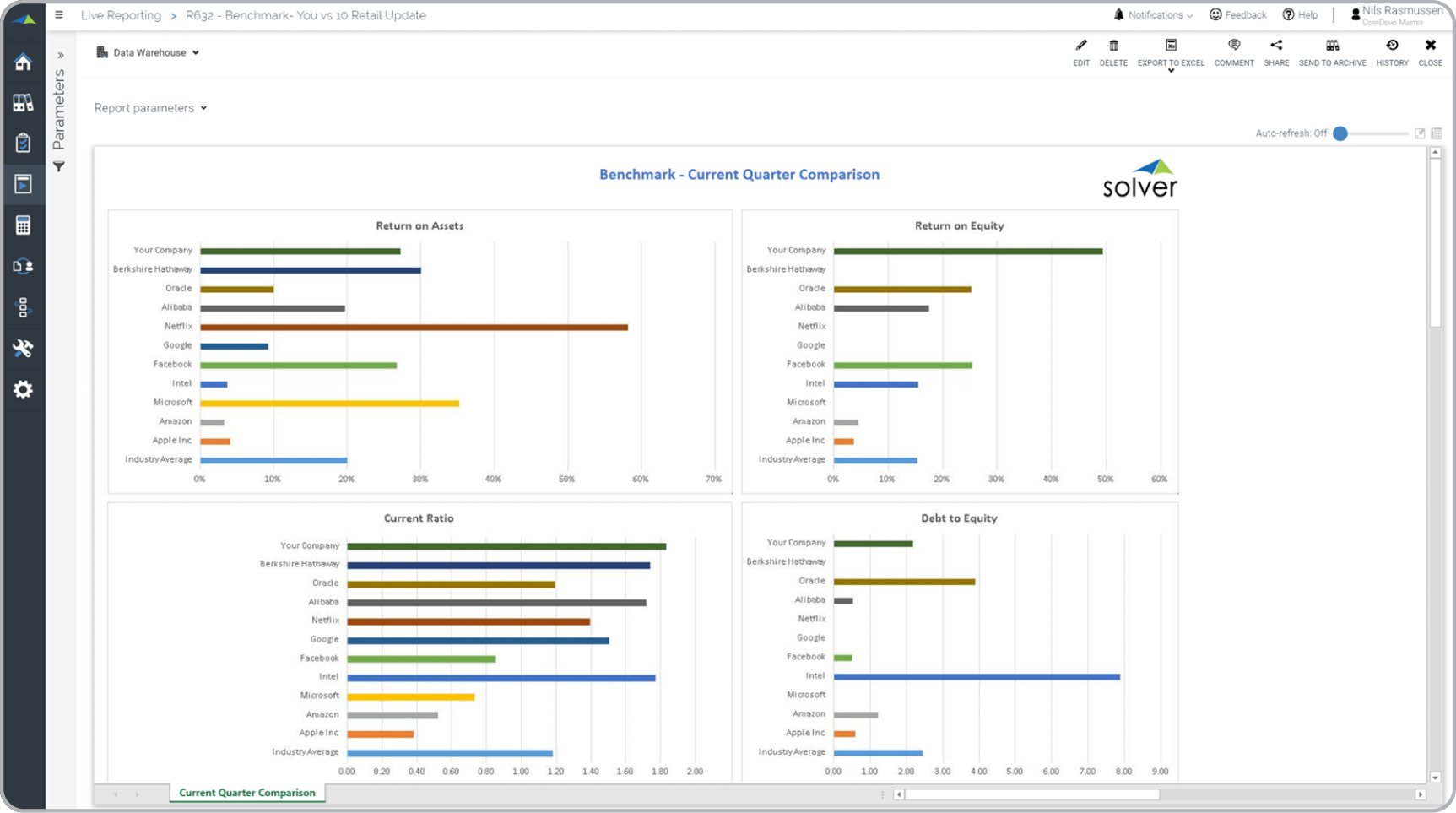Open the calculator icon in sidebar
The width and height of the screenshot is (1456, 813).
pyautogui.click(x=23, y=225)
